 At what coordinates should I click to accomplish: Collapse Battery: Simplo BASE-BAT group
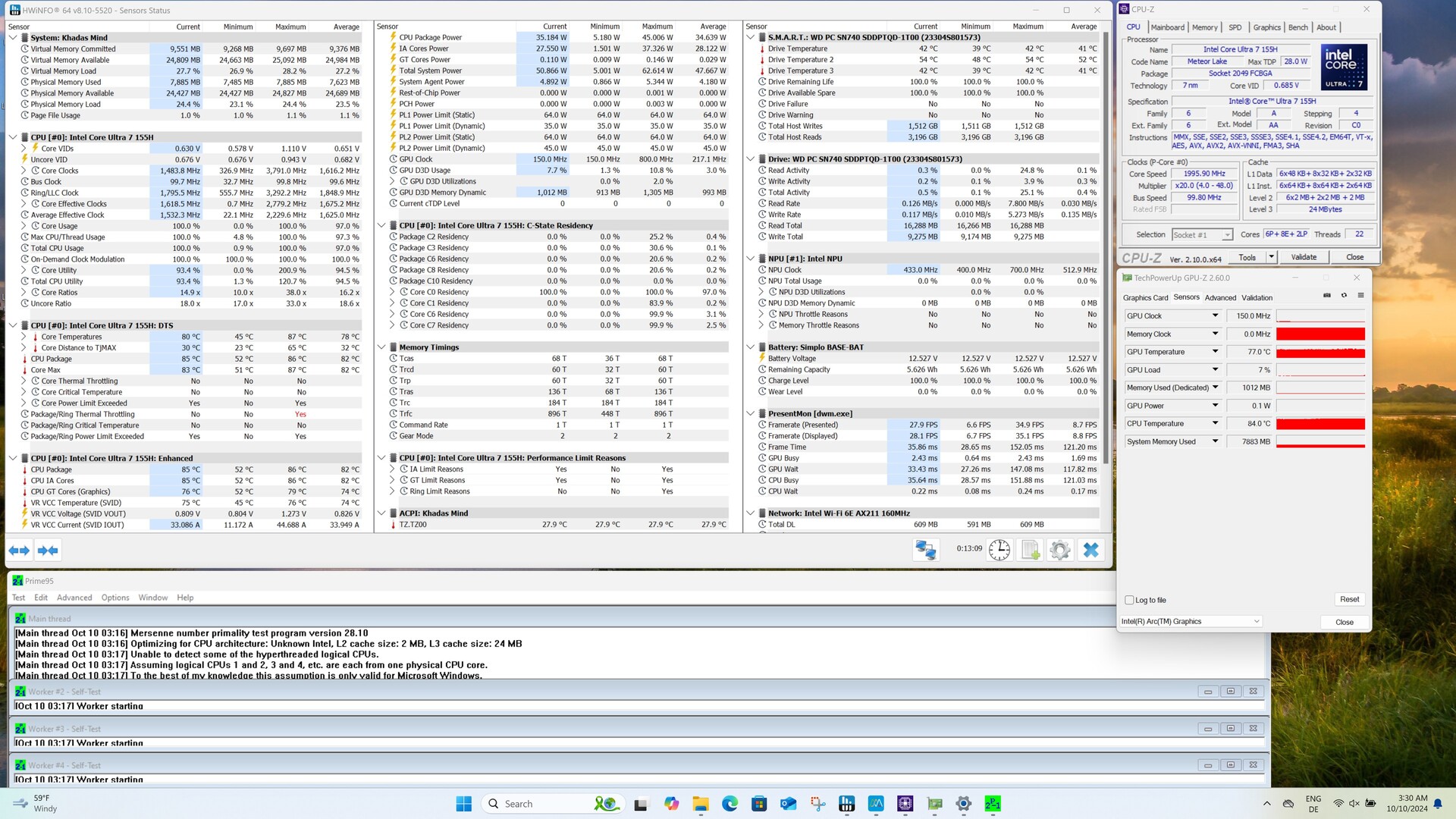(x=750, y=347)
